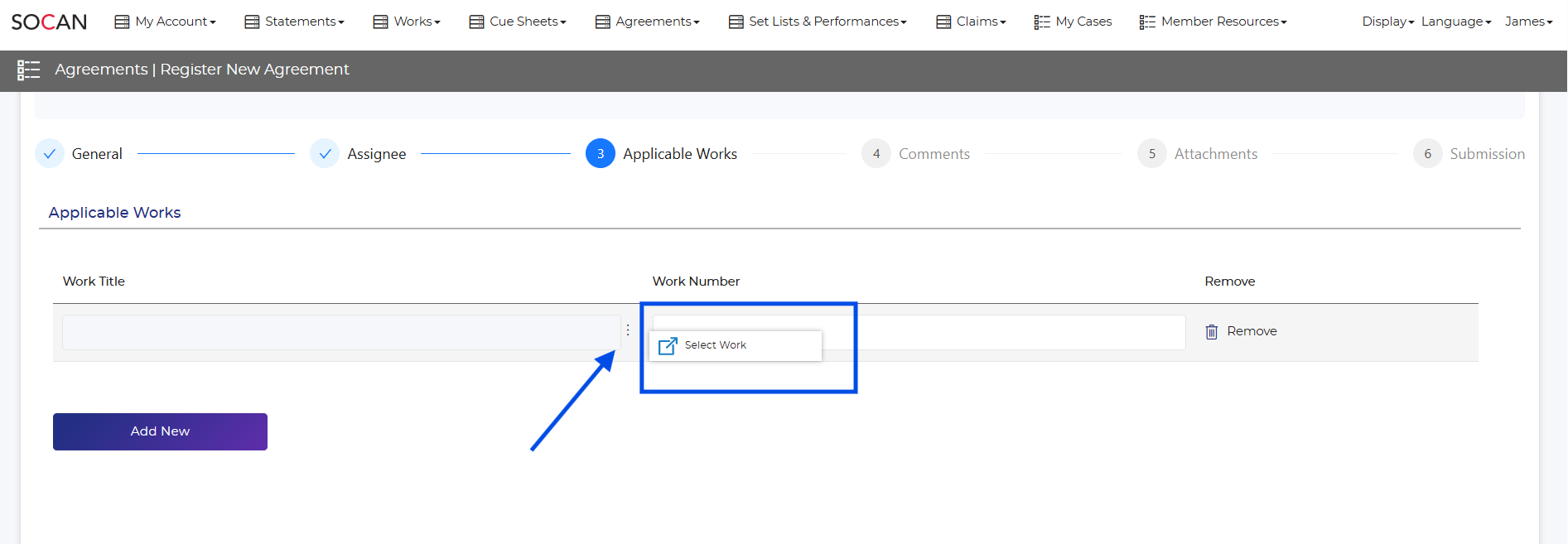Open the Statements dropdown menu

pos(295,22)
